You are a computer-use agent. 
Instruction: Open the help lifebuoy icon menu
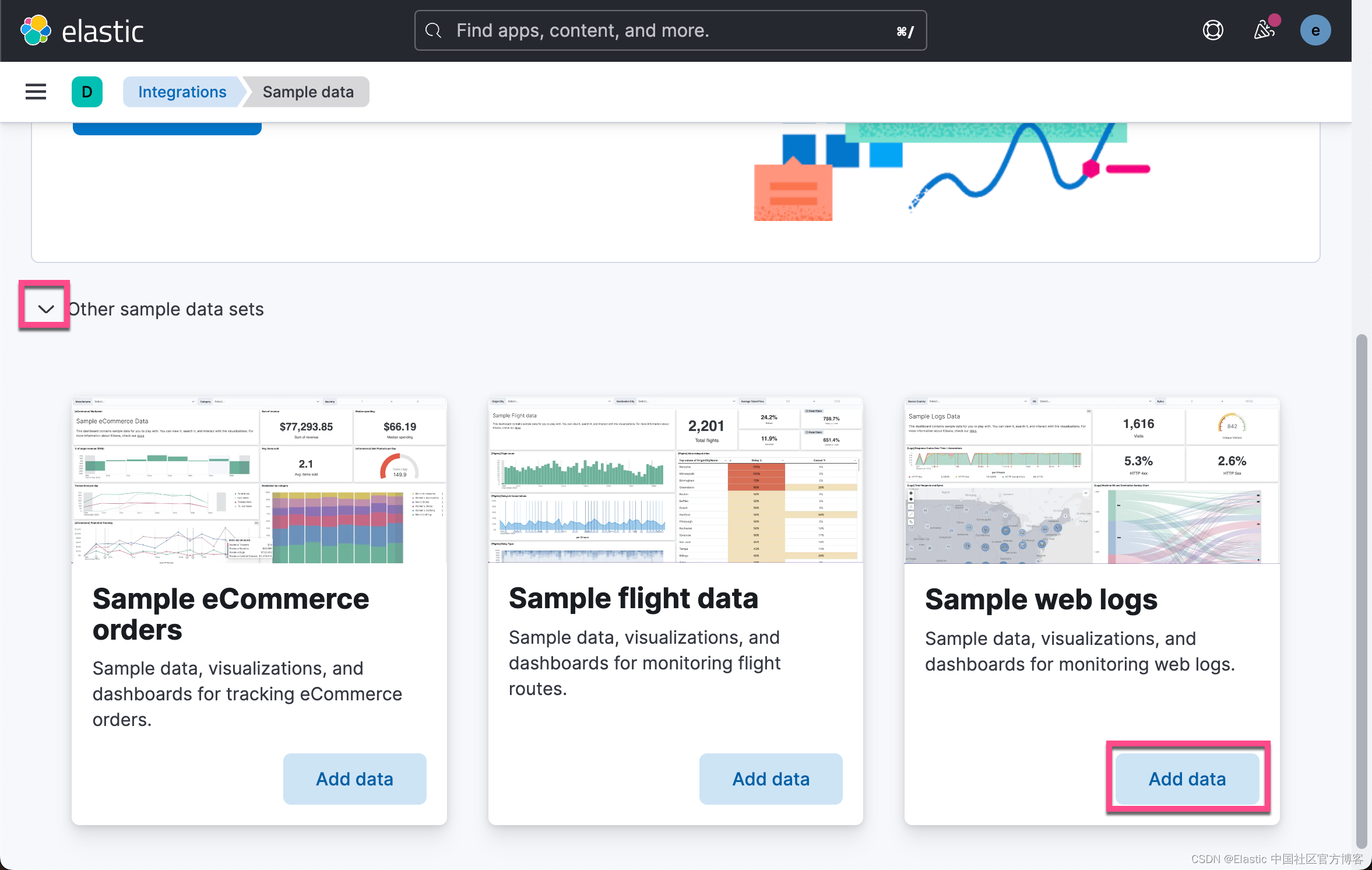click(x=1213, y=30)
